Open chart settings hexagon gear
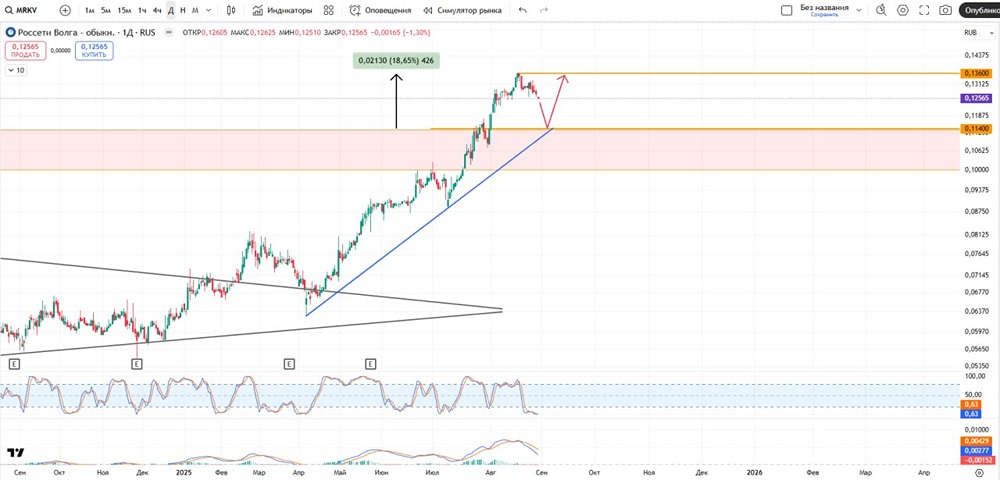The image size is (1000, 480). (902, 10)
